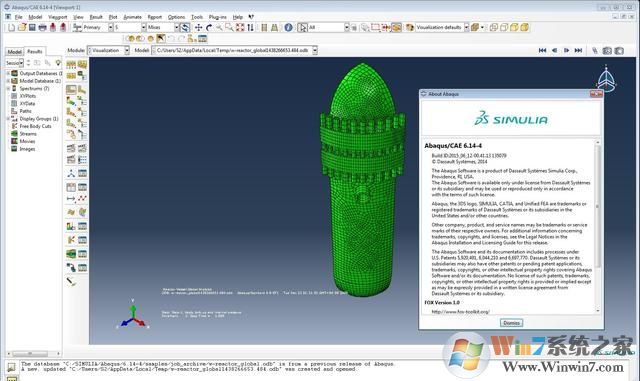
Task: Click the About dialog vertical scrollbar
Action: 598,227
